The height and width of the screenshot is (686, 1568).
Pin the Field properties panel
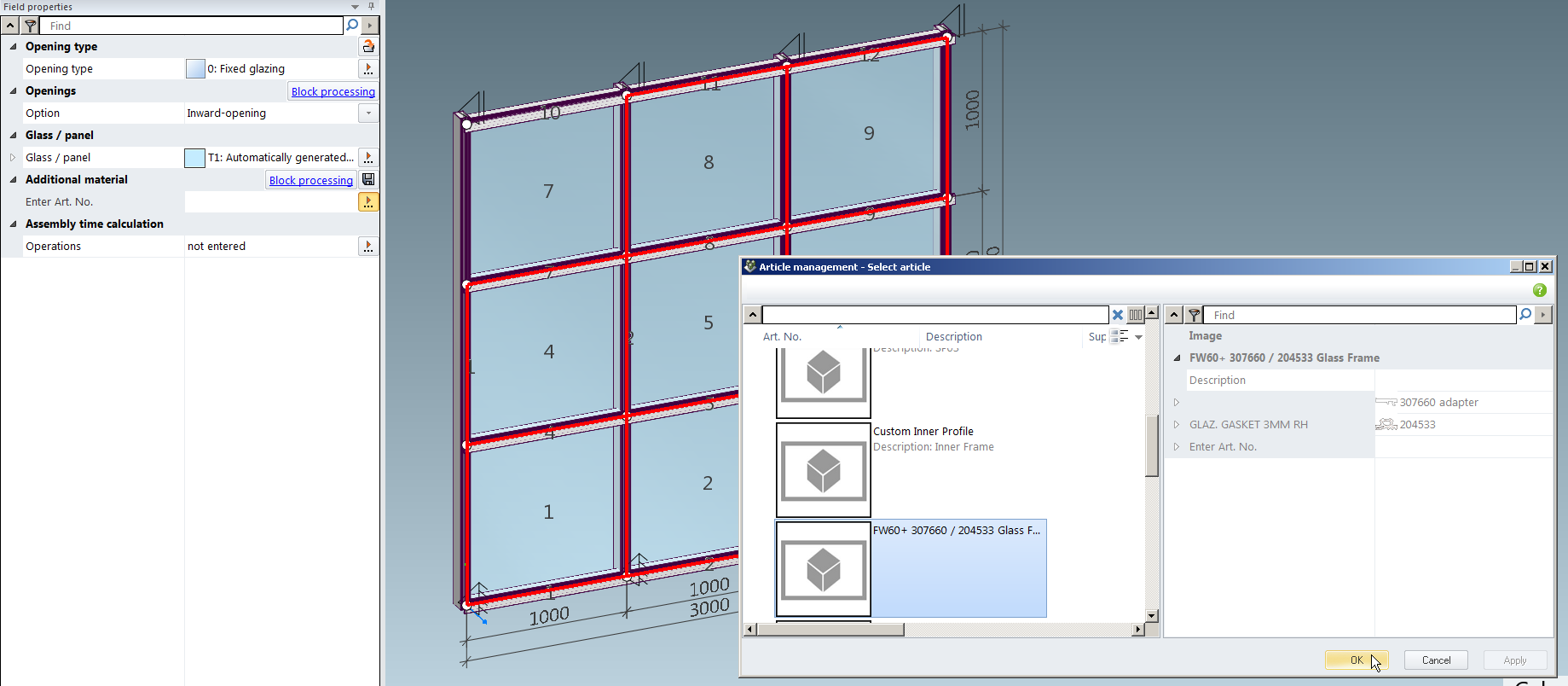point(371,6)
